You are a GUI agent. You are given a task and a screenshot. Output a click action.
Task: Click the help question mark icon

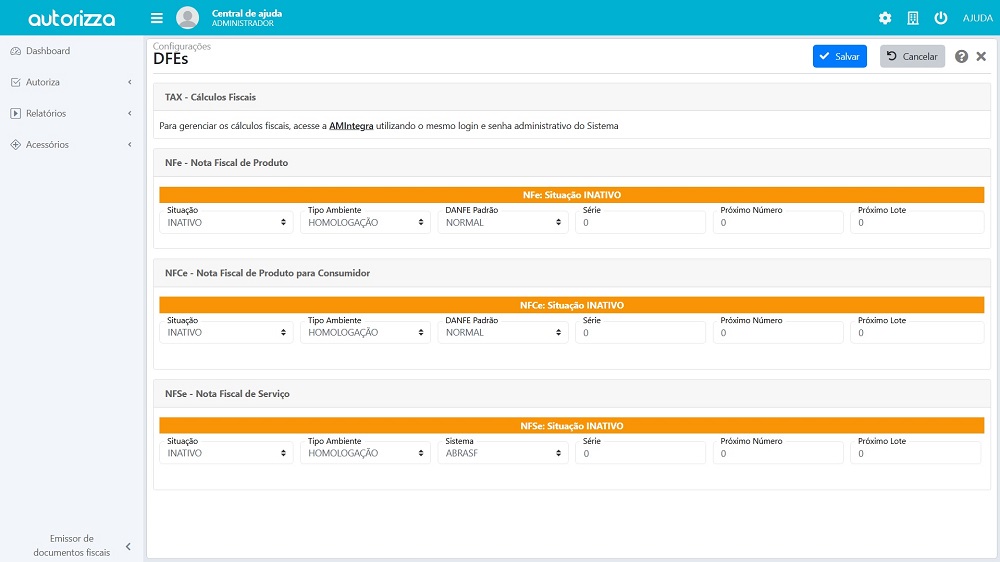(962, 57)
